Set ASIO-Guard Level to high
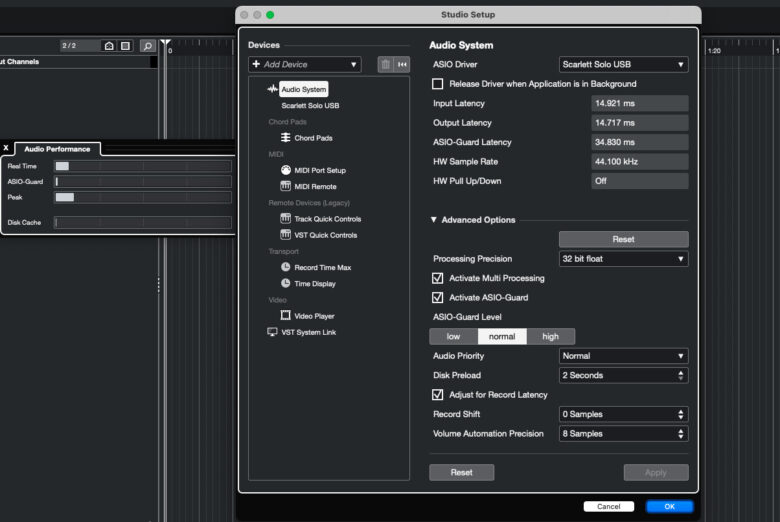Viewport: 780px width, 522px height. point(550,336)
